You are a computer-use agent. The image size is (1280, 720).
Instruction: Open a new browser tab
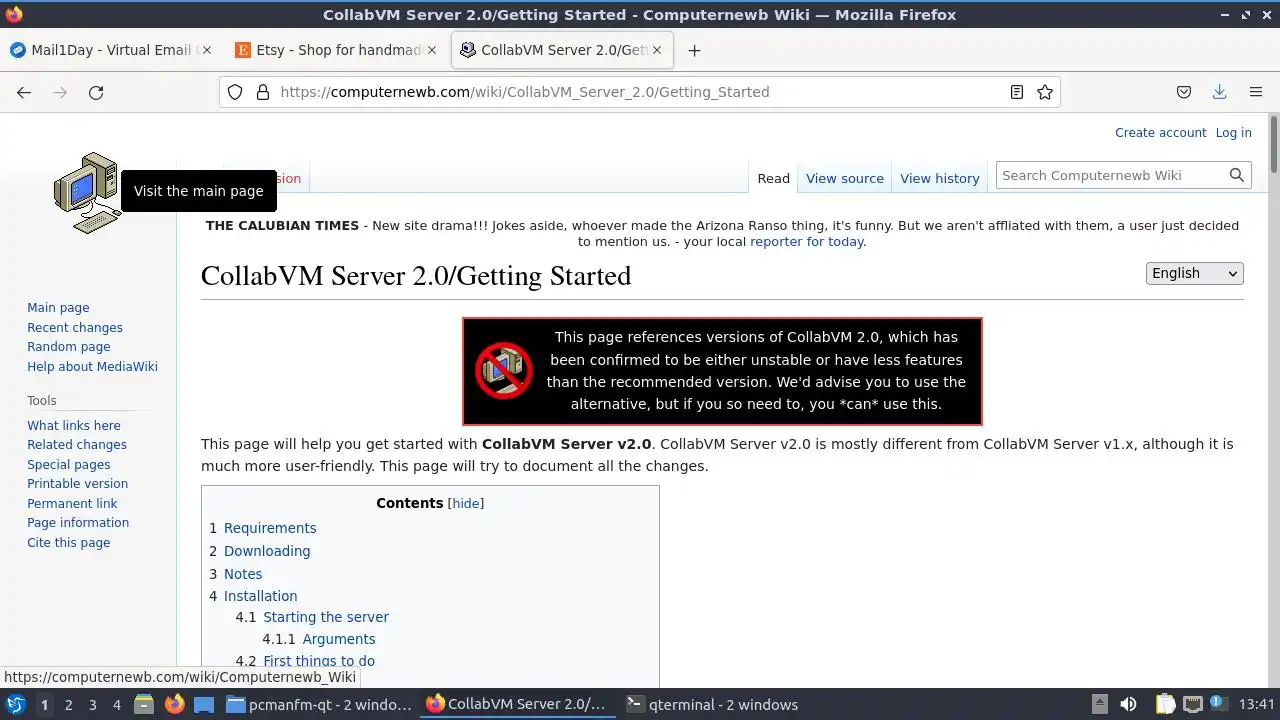click(x=694, y=50)
